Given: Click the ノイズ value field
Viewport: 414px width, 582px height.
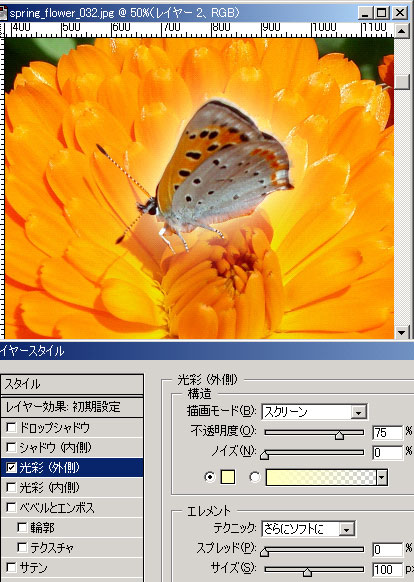Looking at the screenshot, I should 387,452.
